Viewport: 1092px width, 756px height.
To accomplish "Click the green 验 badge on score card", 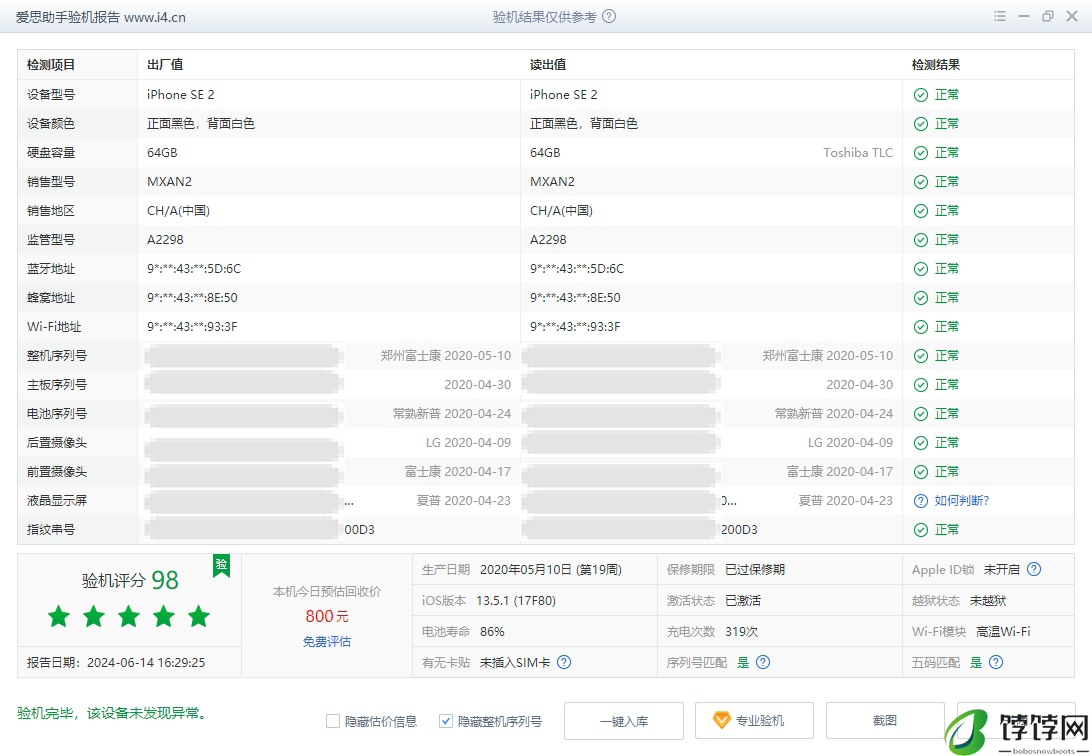I will pos(221,565).
